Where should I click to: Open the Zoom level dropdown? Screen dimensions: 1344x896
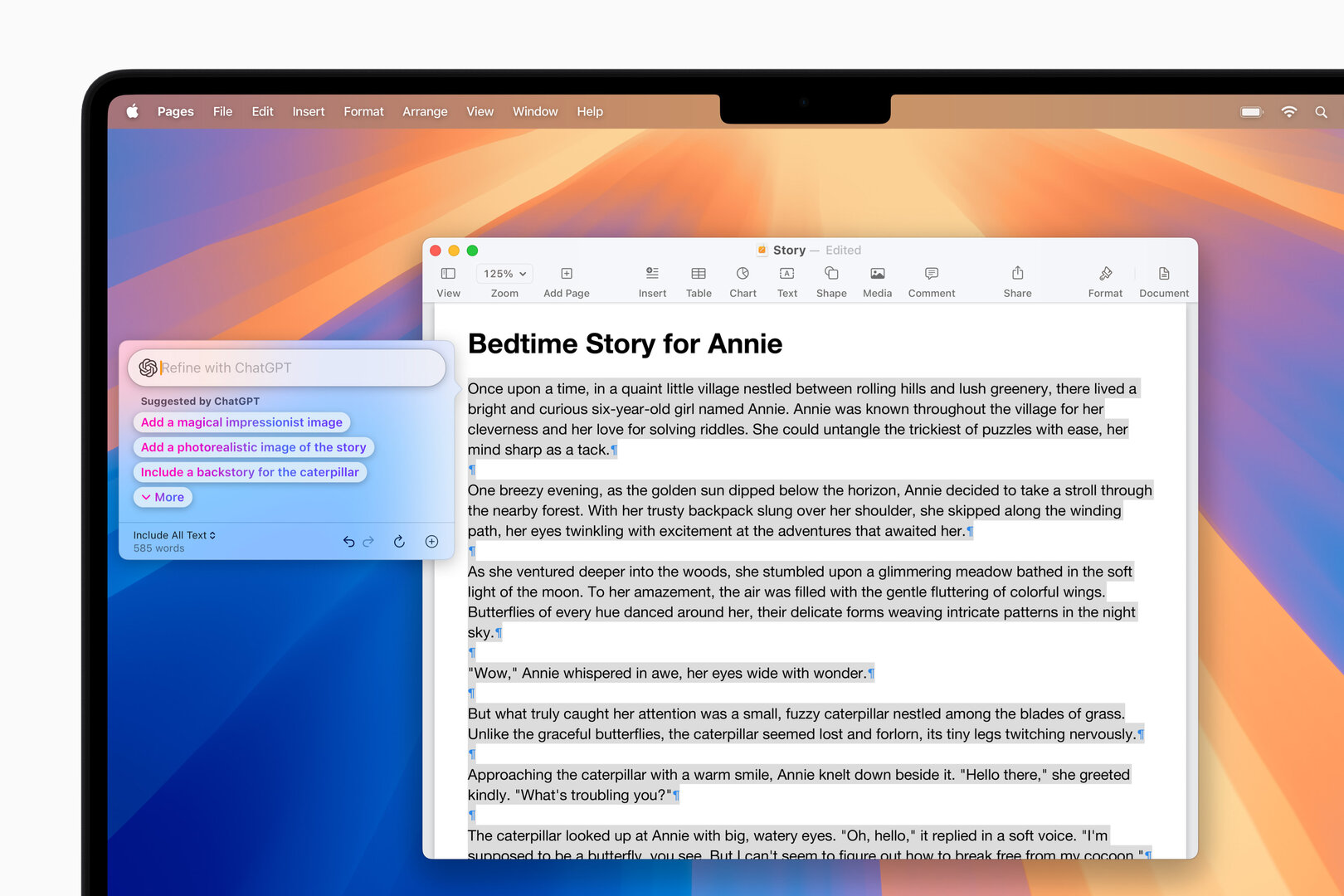504,273
